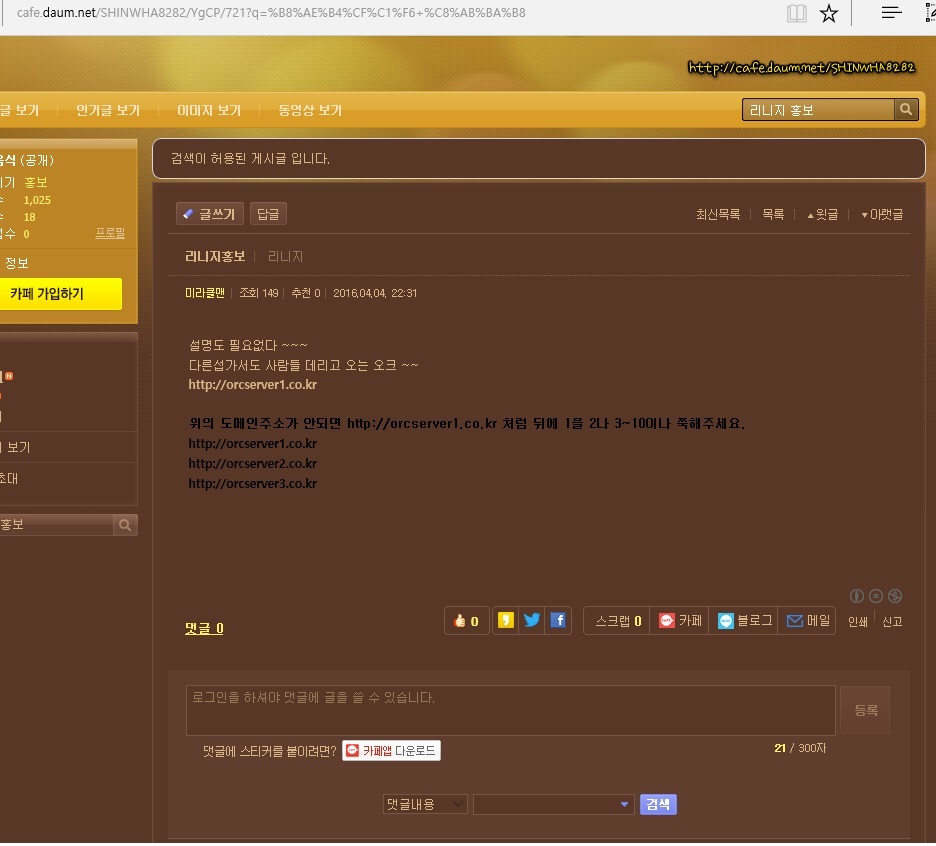
Task: Click the comment text input box
Action: coord(510,710)
